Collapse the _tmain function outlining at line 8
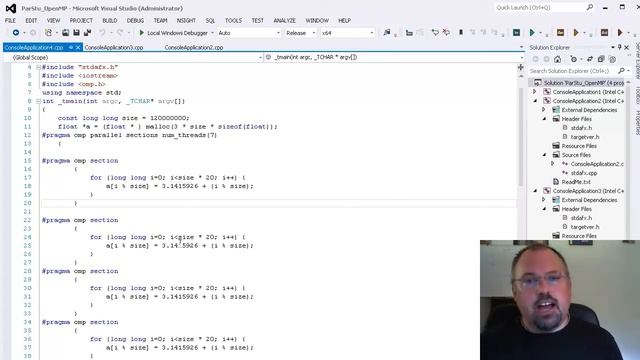This screenshot has width=640, height=360. coord(38,101)
